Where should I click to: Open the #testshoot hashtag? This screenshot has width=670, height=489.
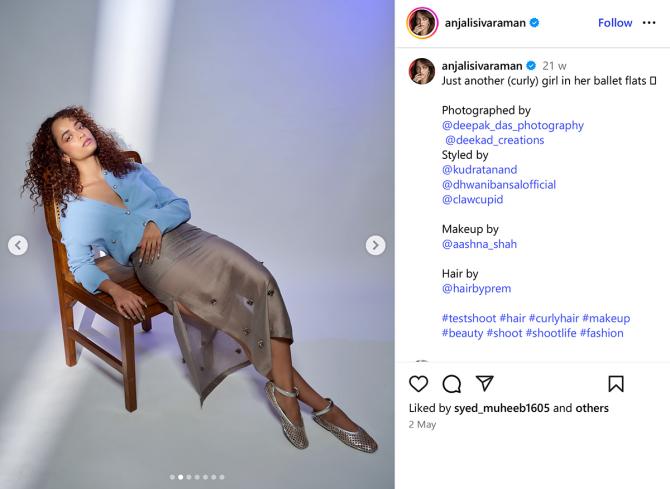469,318
